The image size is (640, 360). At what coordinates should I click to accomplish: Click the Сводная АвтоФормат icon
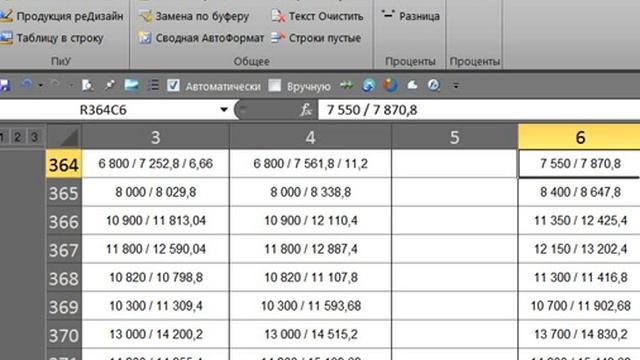[x=145, y=38]
